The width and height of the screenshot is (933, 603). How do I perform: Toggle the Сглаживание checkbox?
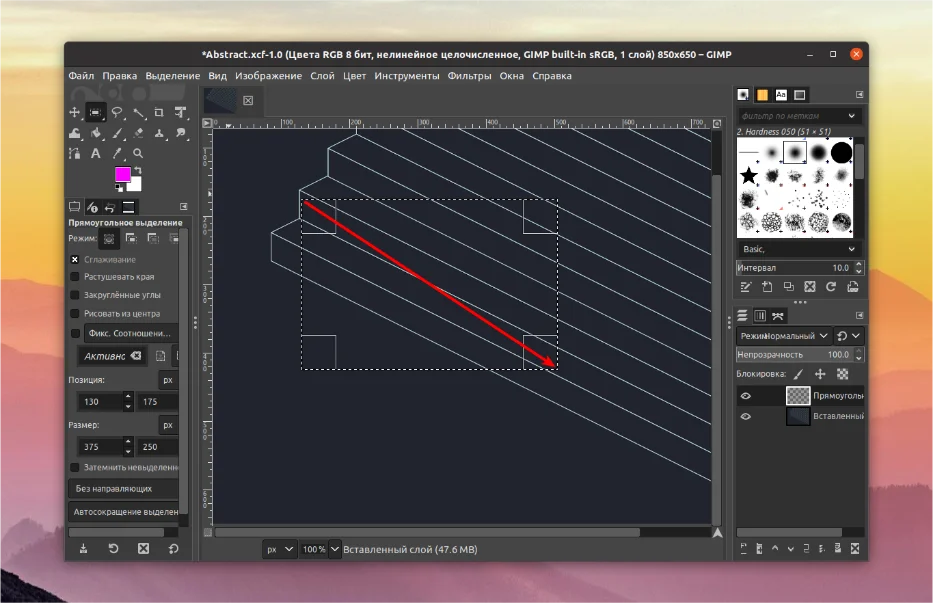pyautogui.click(x=75, y=260)
